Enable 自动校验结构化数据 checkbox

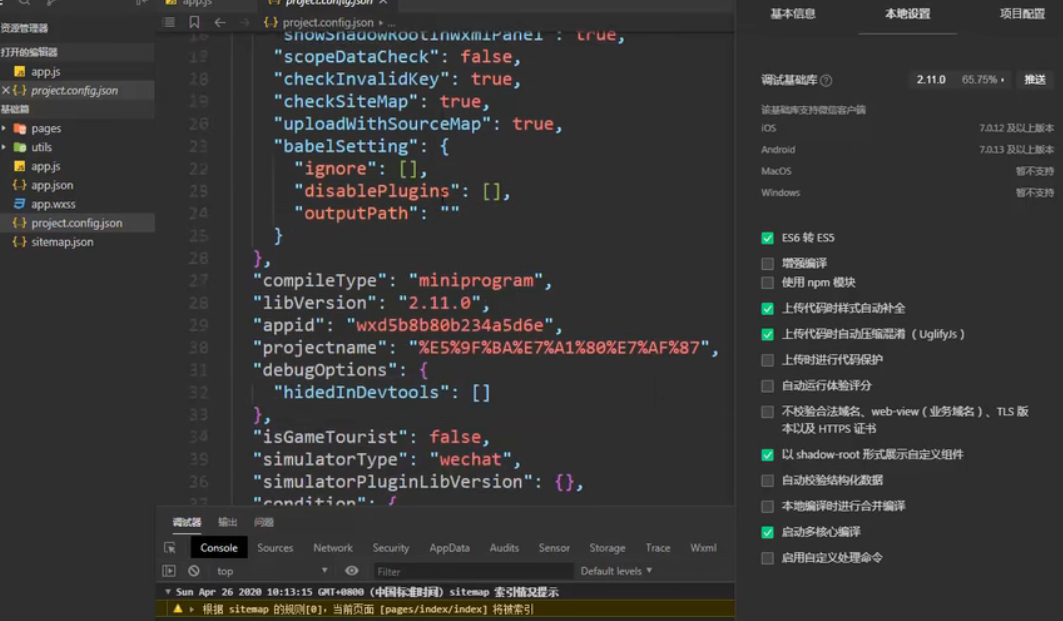point(767,481)
